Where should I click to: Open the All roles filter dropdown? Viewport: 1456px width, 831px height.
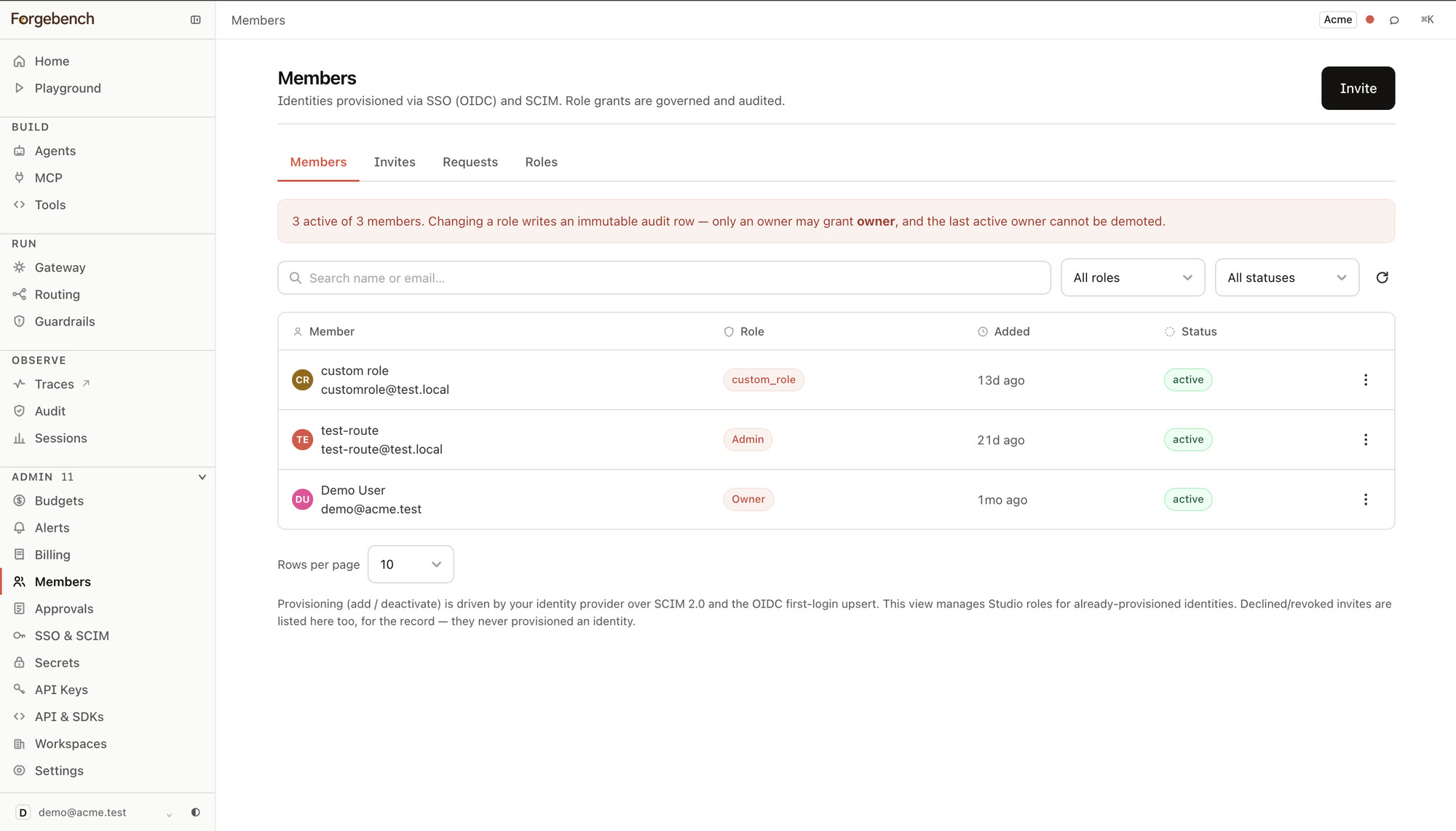(1132, 277)
